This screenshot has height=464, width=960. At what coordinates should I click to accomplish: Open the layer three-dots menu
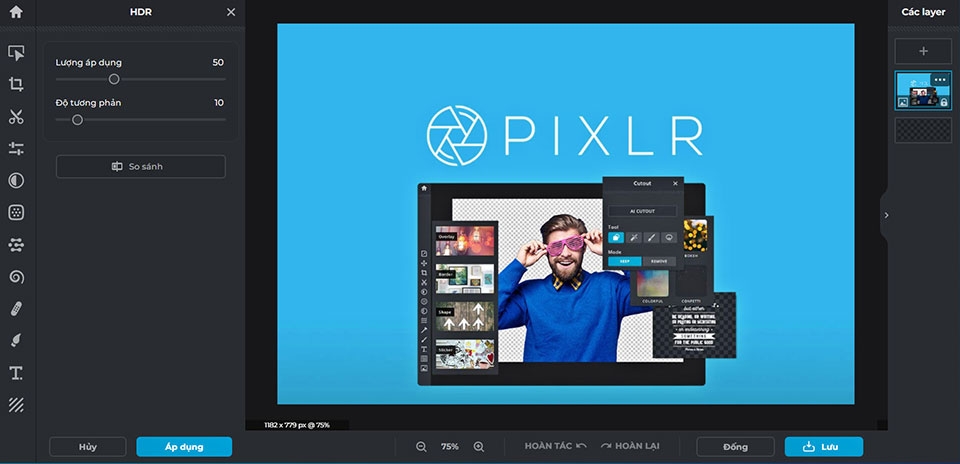point(940,80)
